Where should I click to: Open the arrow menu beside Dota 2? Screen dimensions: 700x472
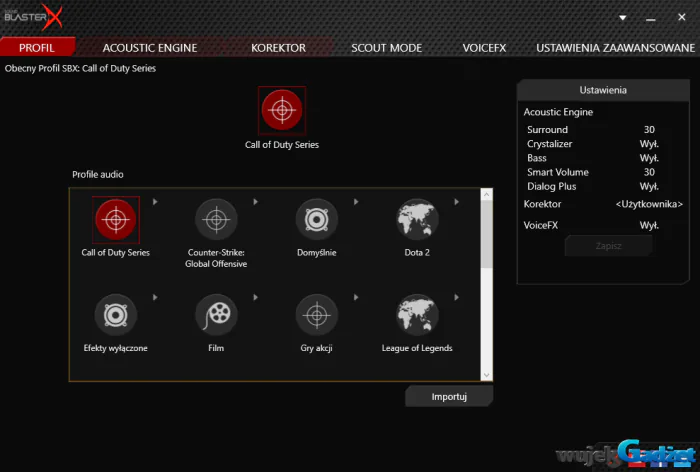[456, 202]
